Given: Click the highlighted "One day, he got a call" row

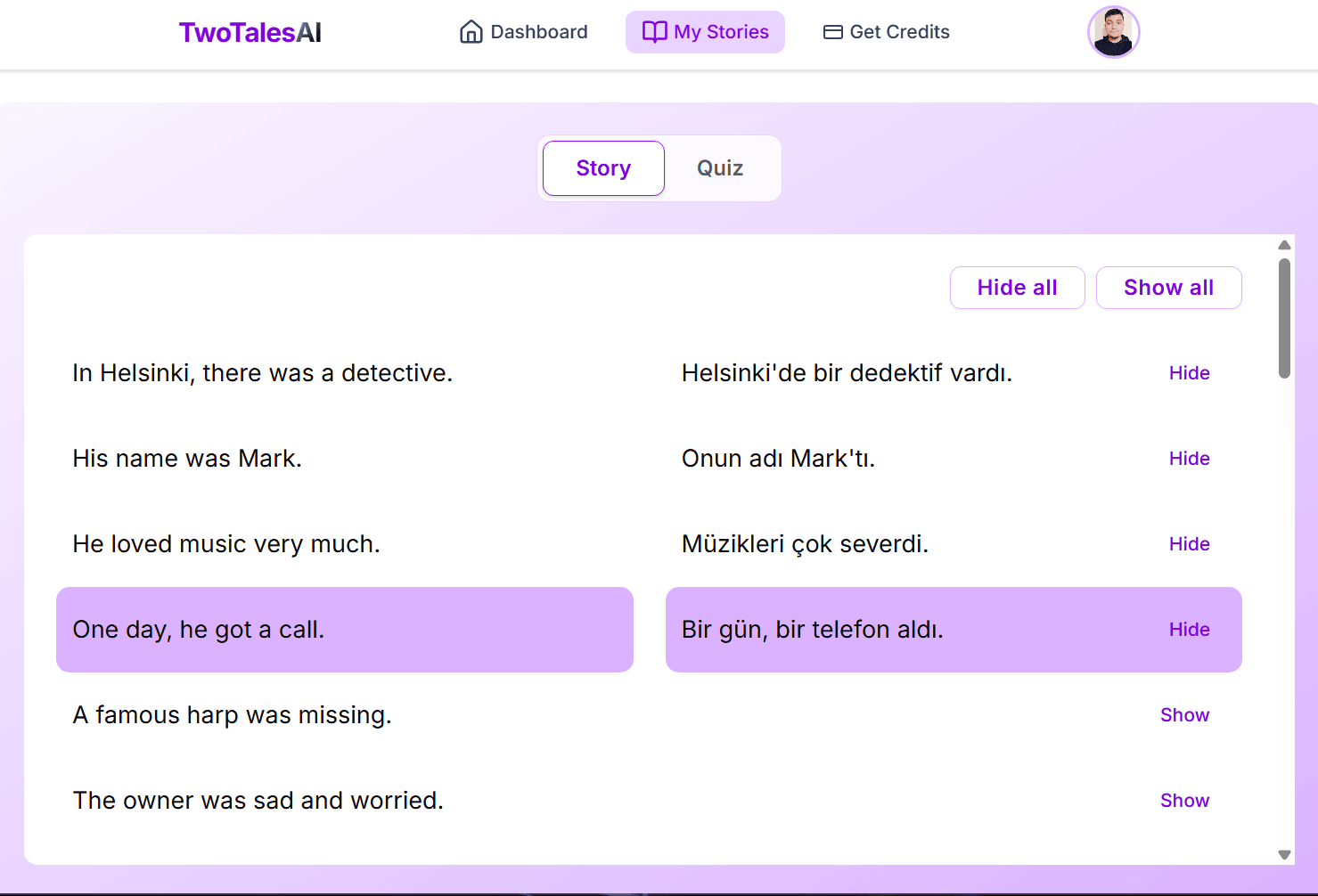Looking at the screenshot, I should pos(344,629).
